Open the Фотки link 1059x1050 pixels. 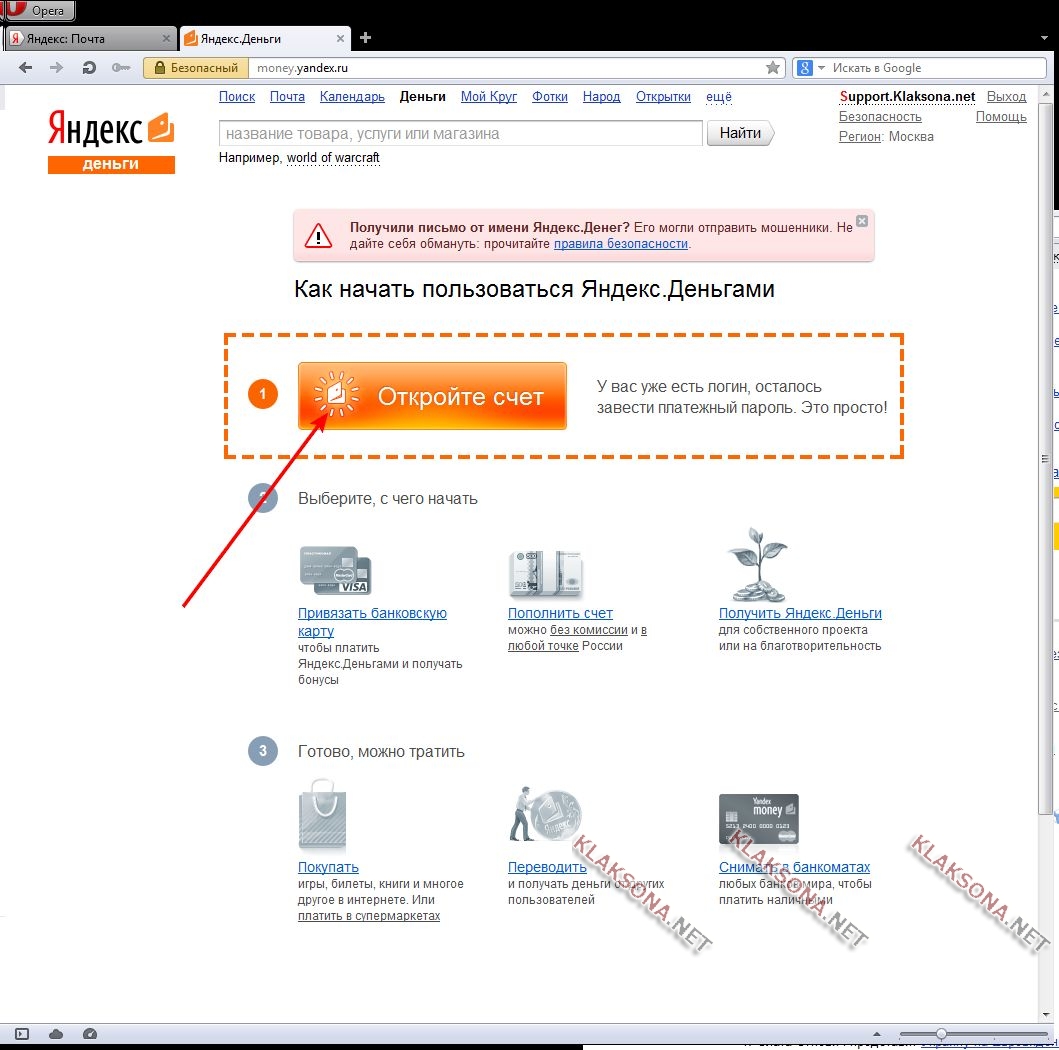(550, 97)
